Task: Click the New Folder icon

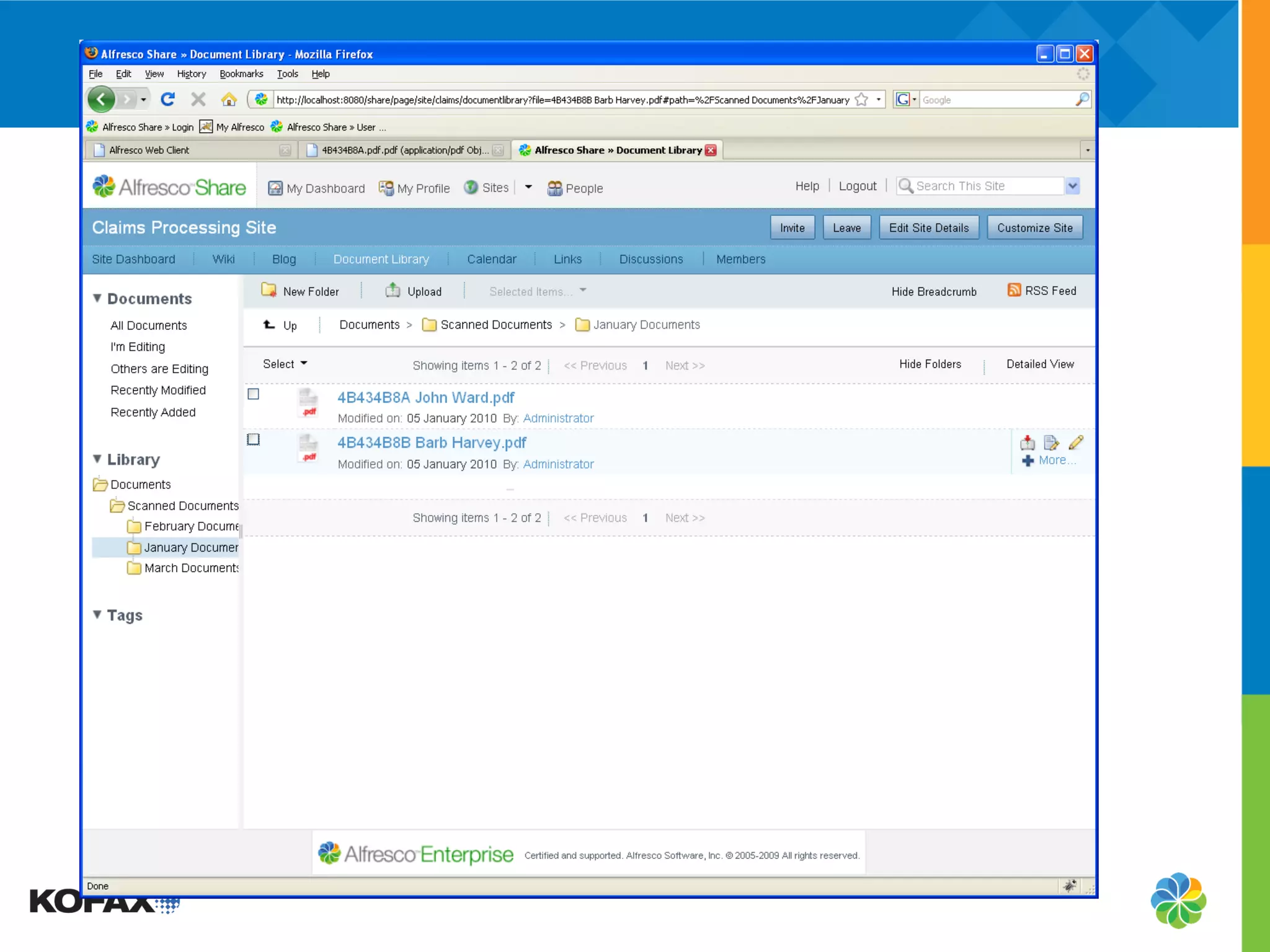Action: 269,290
